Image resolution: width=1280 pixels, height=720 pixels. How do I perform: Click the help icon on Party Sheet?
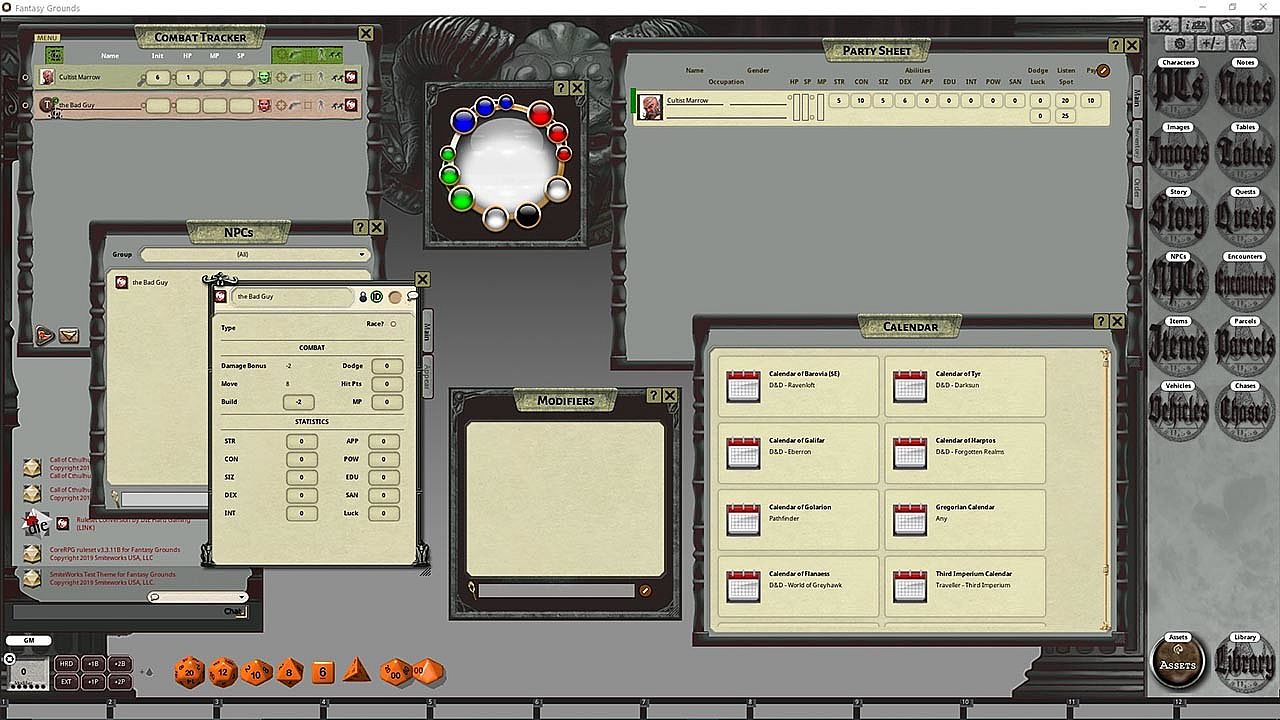(x=1114, y=45)
